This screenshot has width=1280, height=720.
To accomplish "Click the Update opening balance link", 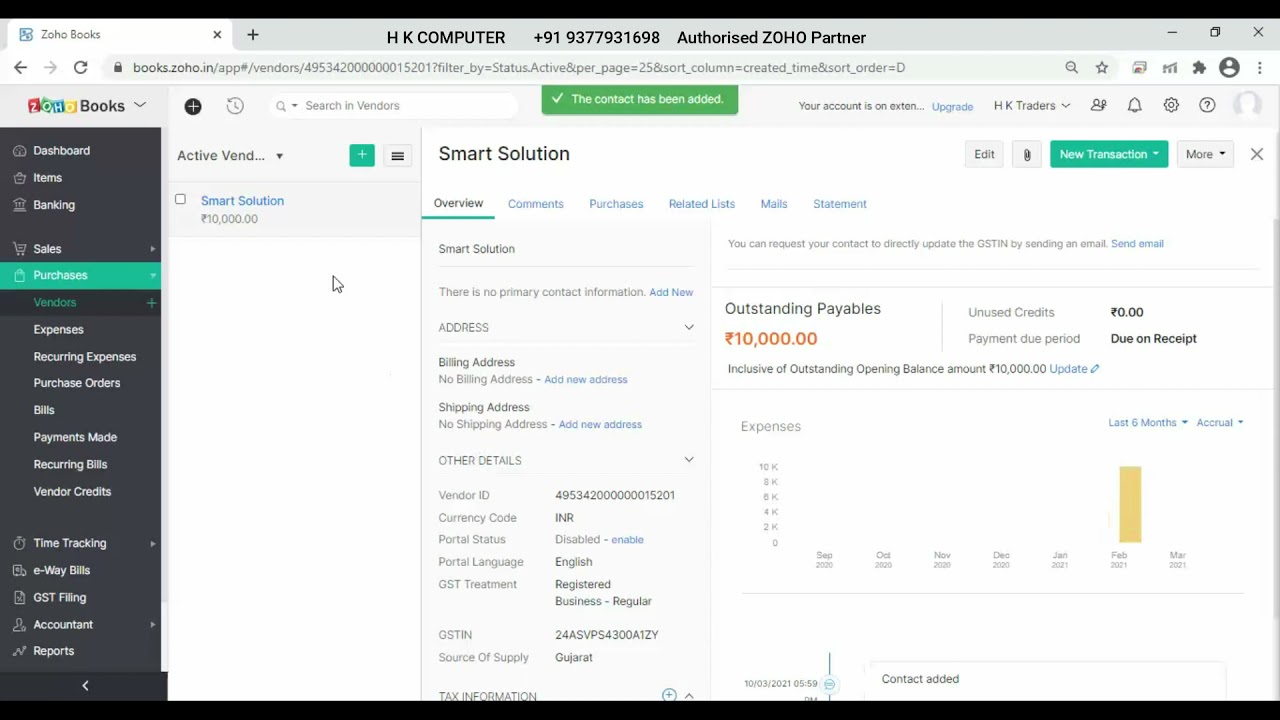I will coord(1068,369).
